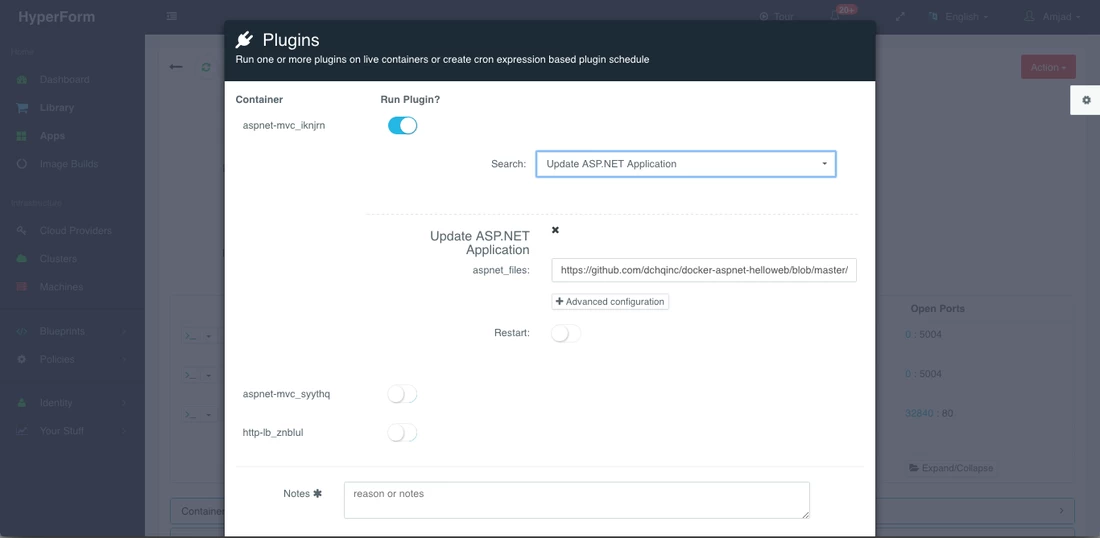1100x538 pixels.
Task: Open Image Builds in the sidebar
Action: pos(69,164)
